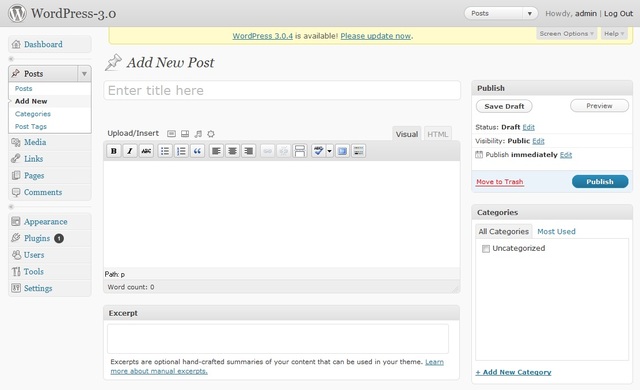The width and height of the screenshot is (640, 390).
Task: Open the Post Tags submenu item
Action: point(31,126)
